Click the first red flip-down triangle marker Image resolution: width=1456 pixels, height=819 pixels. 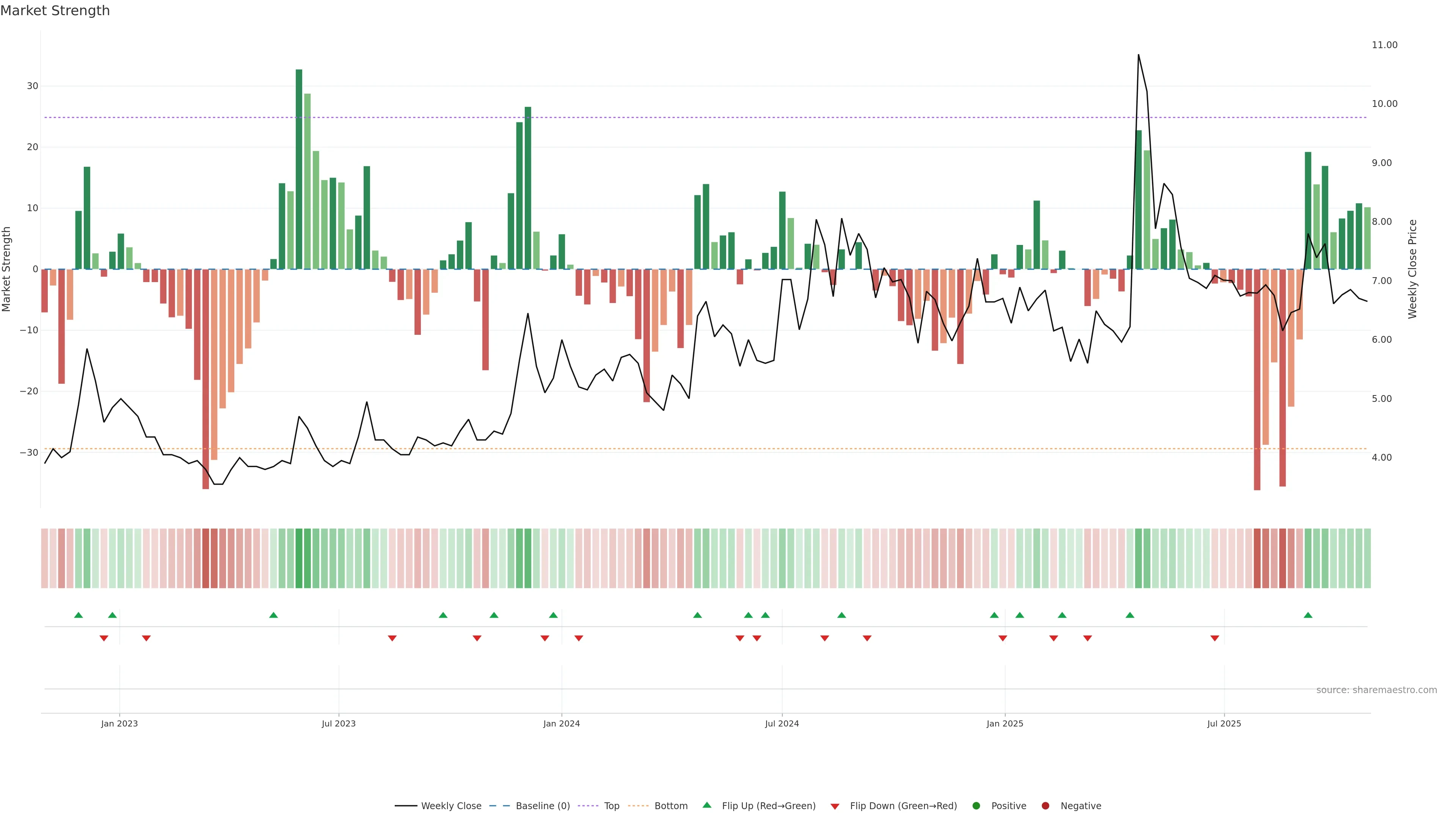tap(104, 638)
